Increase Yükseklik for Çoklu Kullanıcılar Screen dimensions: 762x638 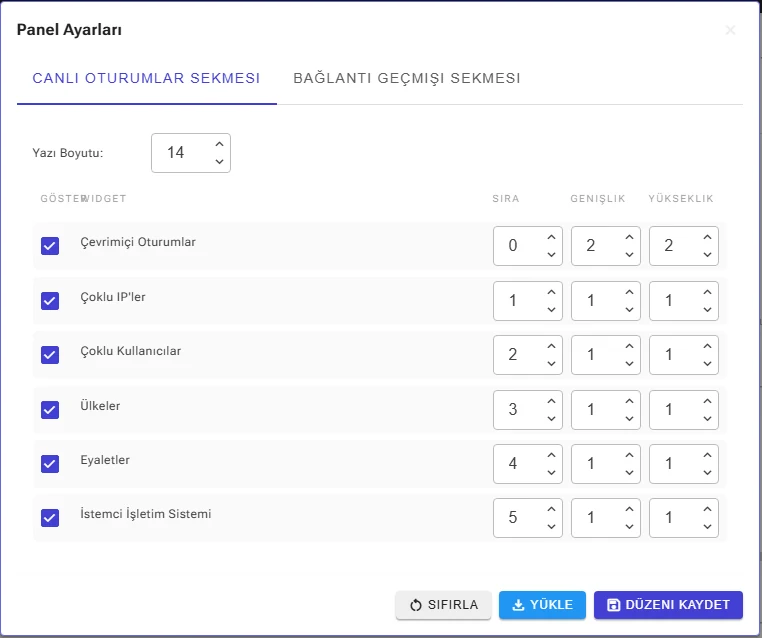pyautogui.click(x=707, y=346)
